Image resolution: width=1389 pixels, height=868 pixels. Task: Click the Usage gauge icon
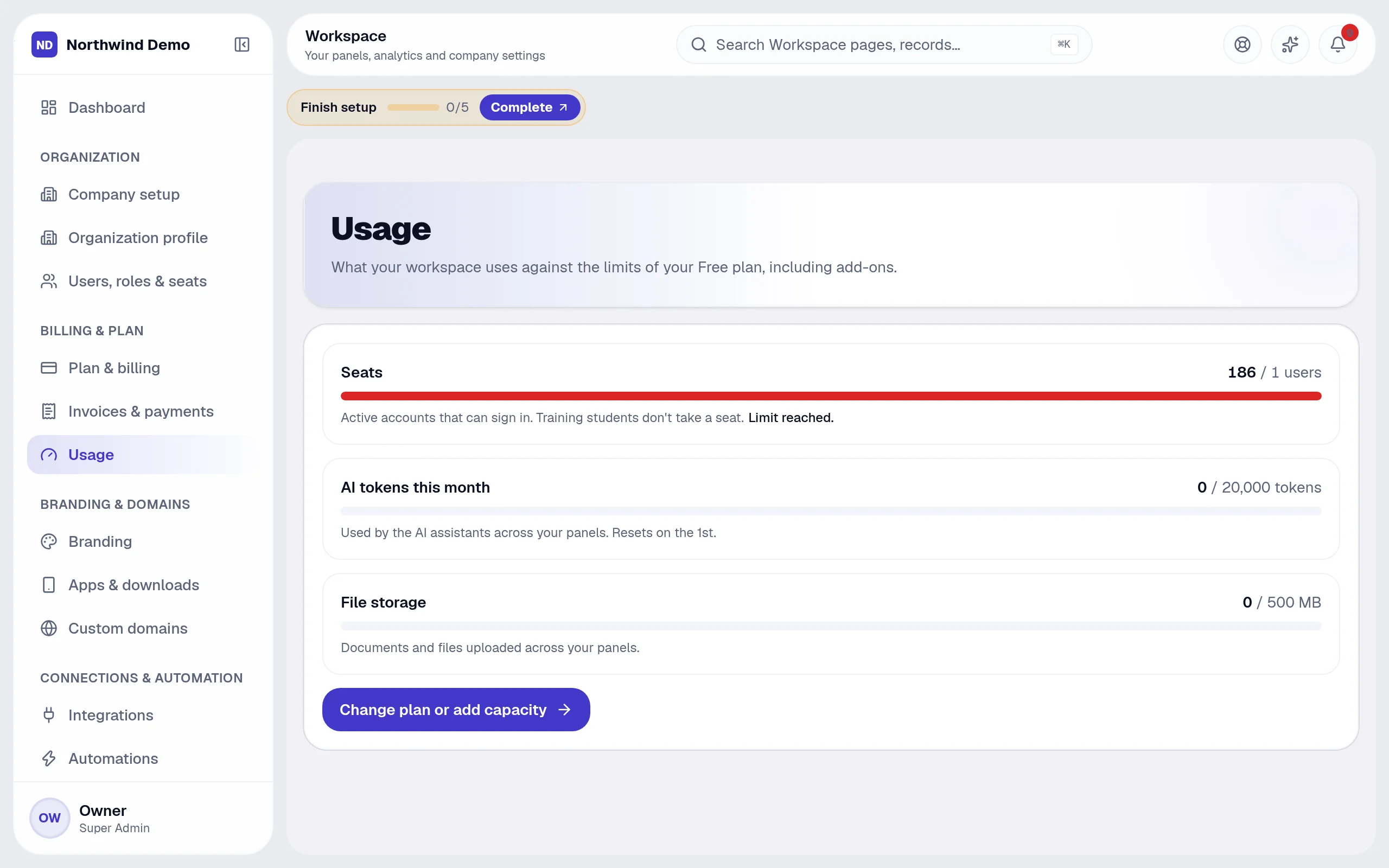click(49, 455)
